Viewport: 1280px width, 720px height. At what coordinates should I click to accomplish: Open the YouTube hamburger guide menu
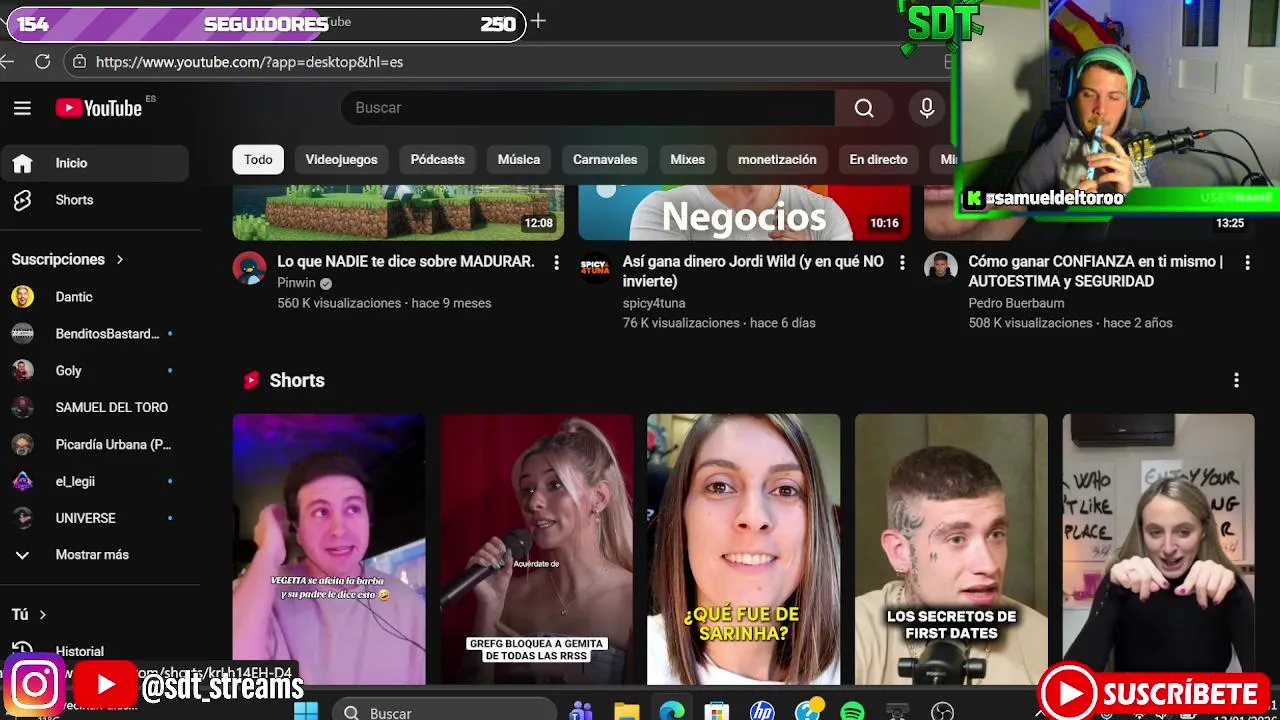tap(22, 108)
